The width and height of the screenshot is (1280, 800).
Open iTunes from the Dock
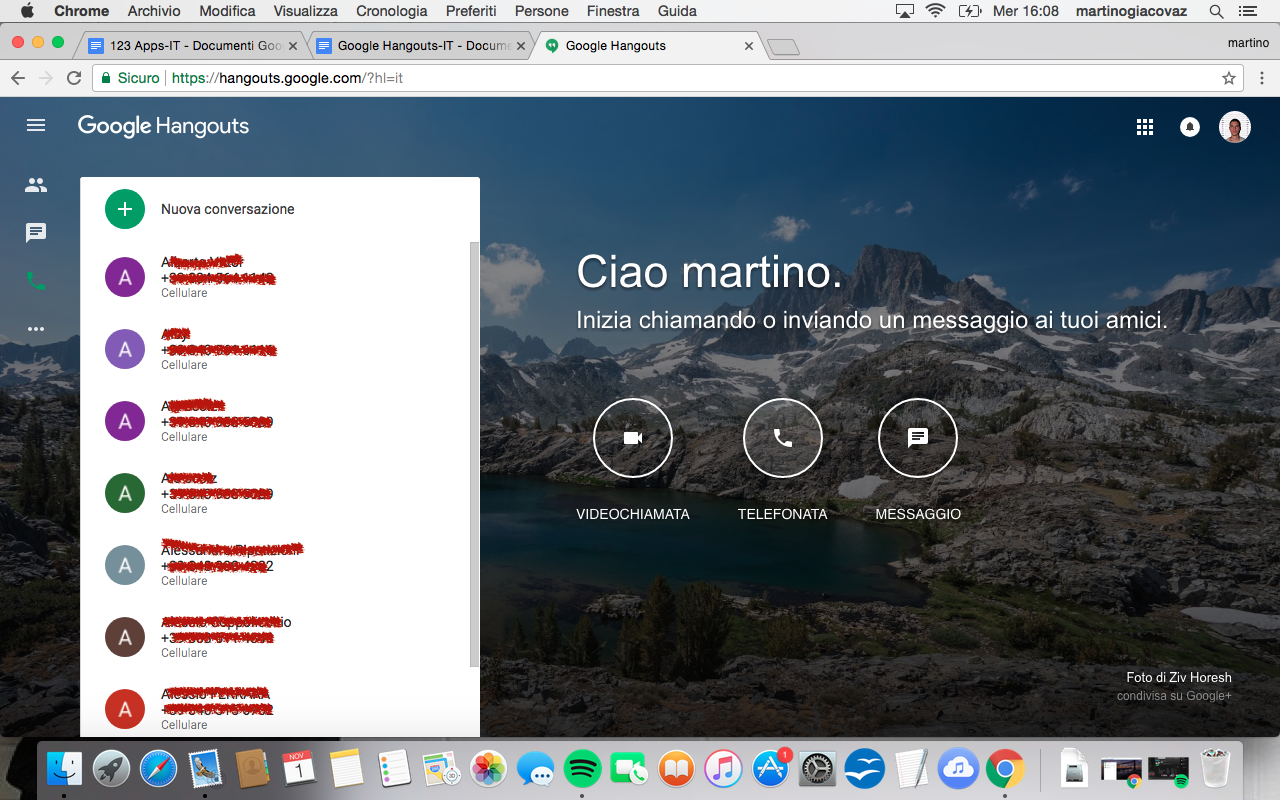(x=724, y=769)
